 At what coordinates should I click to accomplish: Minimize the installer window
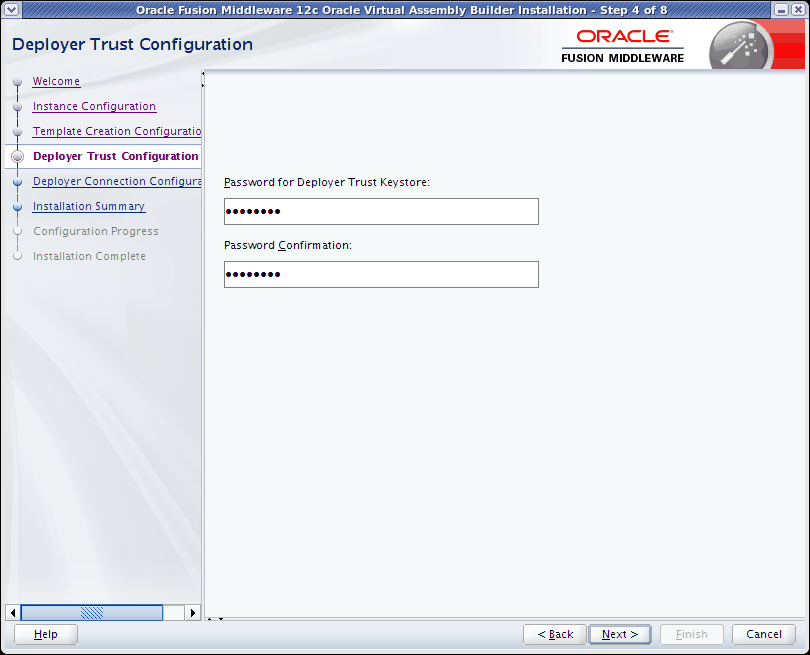782,9
